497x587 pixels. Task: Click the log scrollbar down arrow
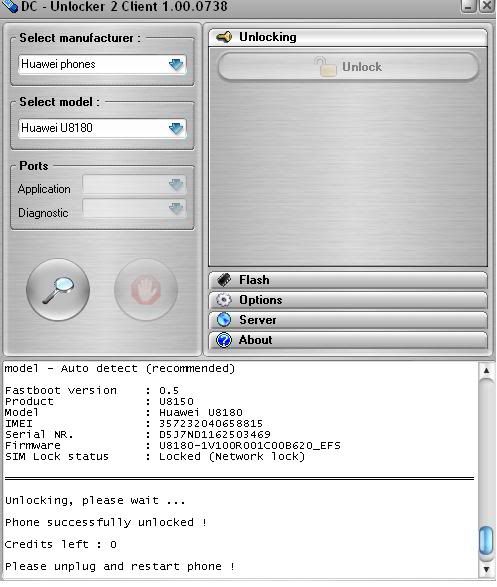point(486,569)
